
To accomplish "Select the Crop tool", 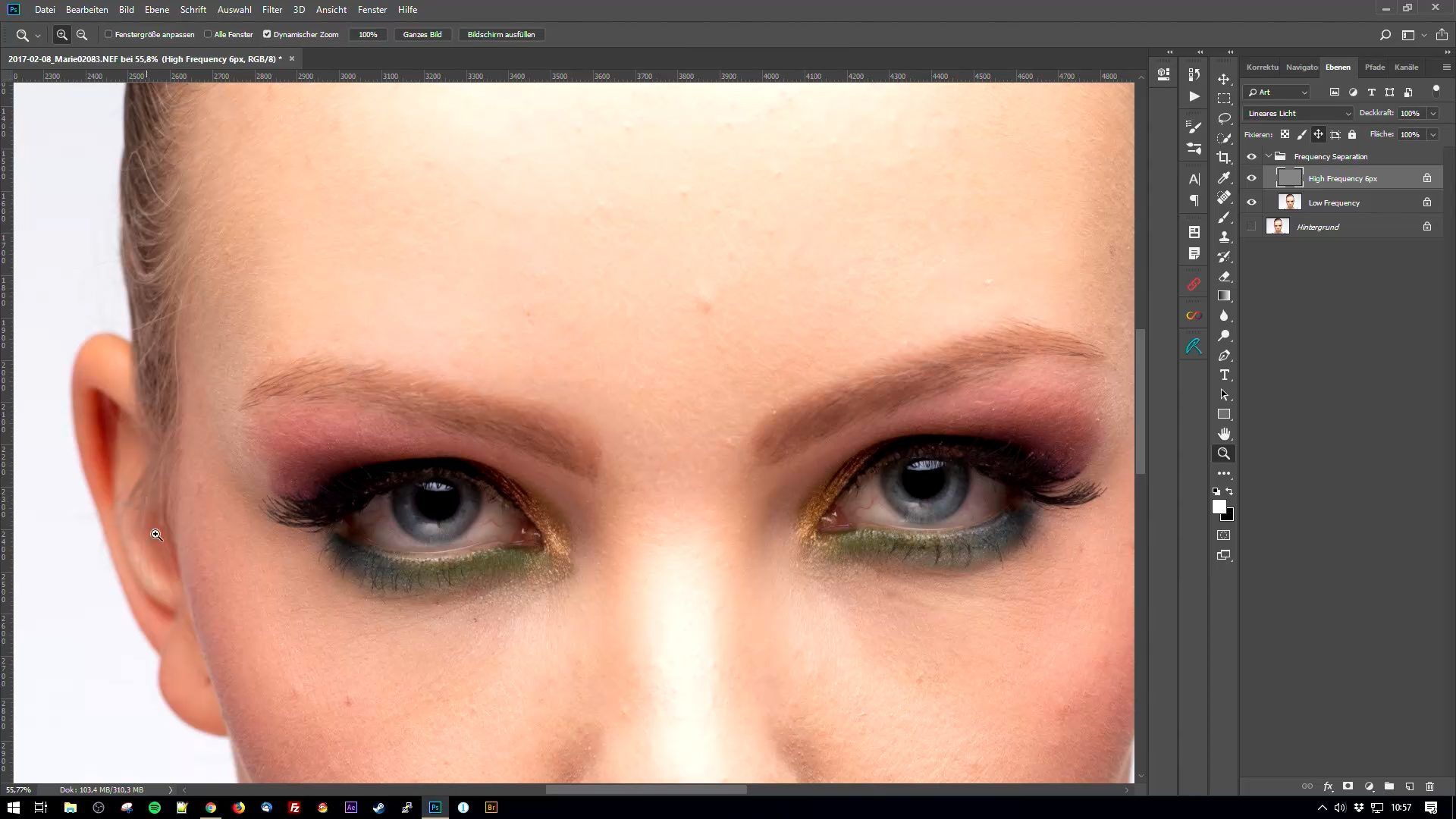I will pos(1224,158).
